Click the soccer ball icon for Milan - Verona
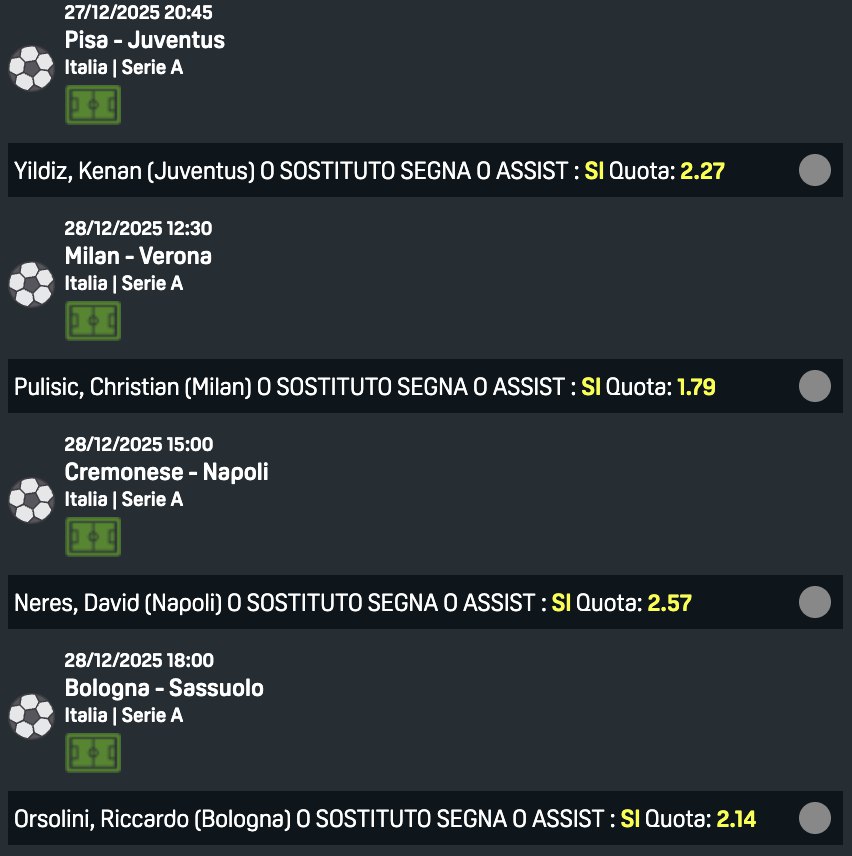This screenshot has height=856, width=852. coord(31,283)
